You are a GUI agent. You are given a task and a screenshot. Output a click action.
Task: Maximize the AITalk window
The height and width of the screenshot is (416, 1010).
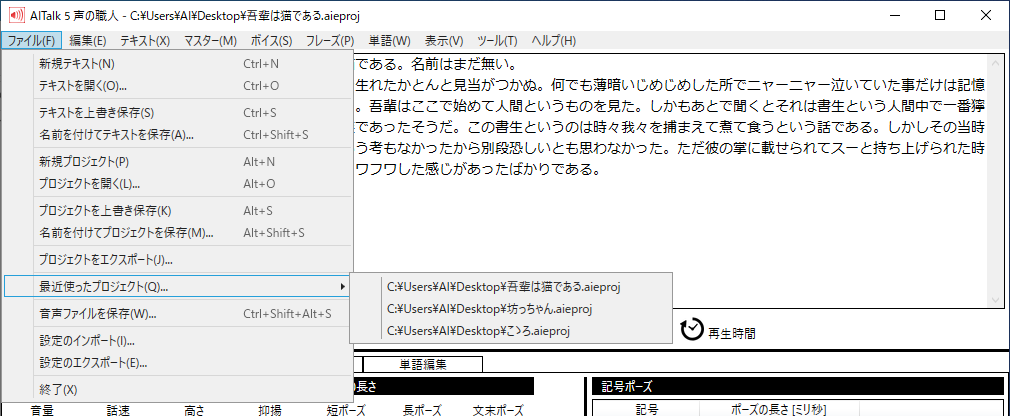pyautogui.click(x=940, y=15)
